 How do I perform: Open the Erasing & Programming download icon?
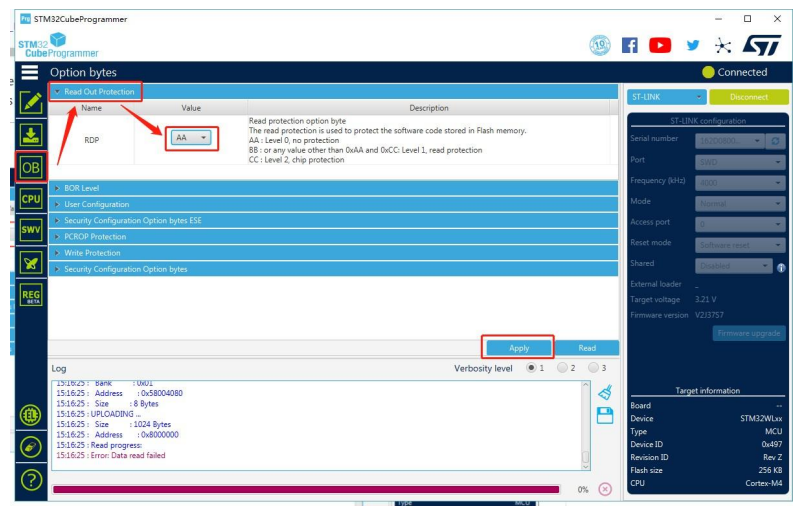coord(30,135)
